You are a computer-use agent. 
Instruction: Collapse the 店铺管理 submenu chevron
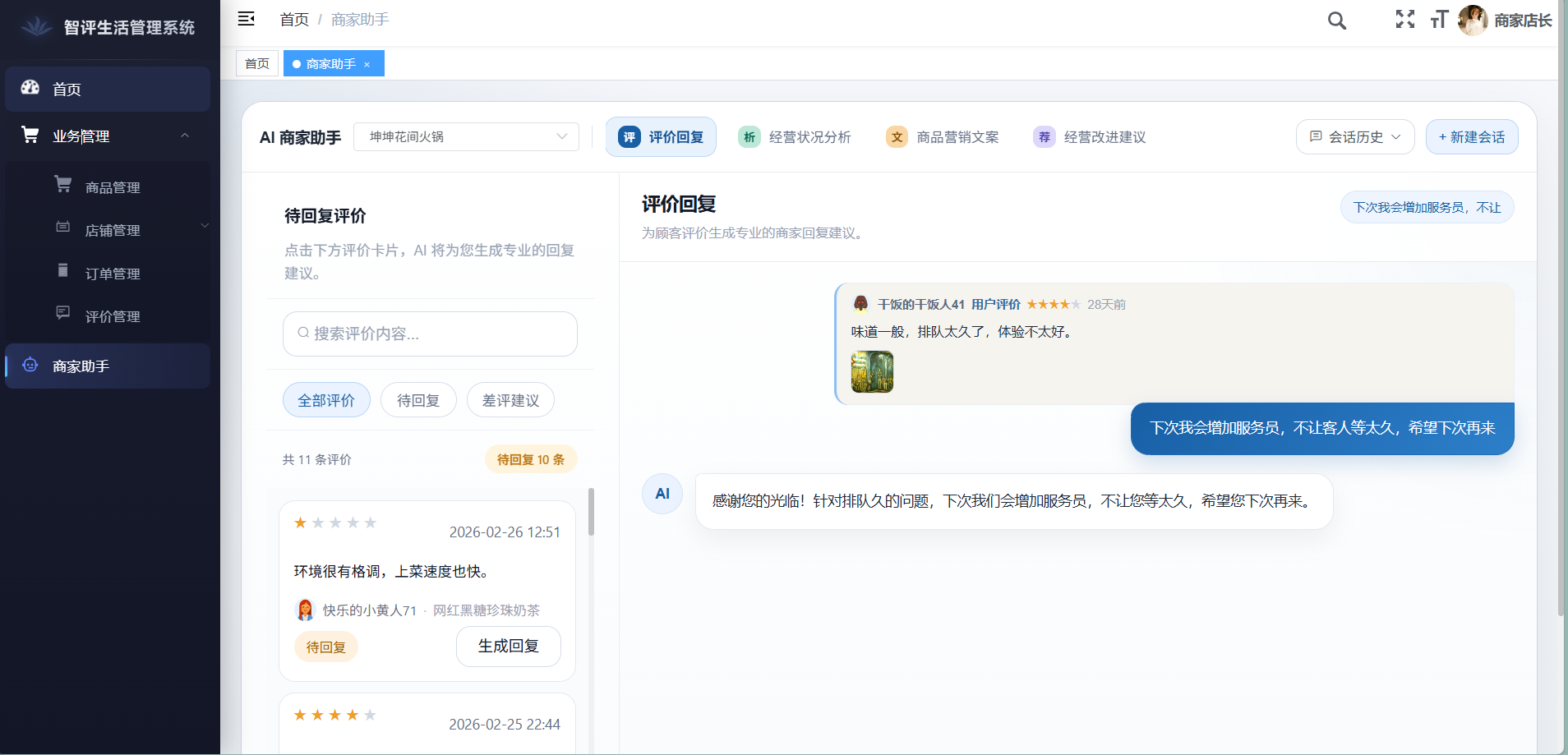click(x=205, y=226)
